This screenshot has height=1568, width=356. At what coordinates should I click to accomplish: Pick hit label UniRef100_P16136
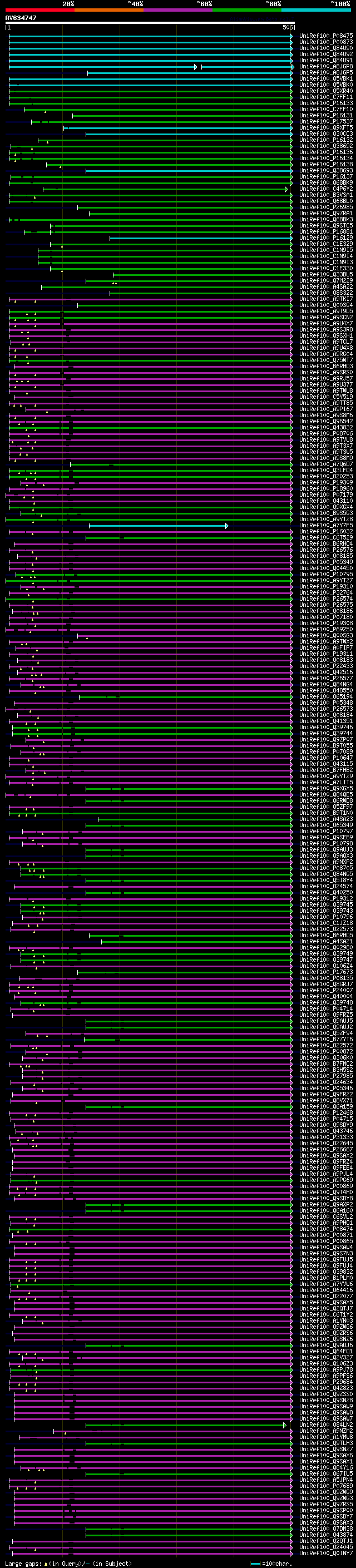tap(326, 152)
